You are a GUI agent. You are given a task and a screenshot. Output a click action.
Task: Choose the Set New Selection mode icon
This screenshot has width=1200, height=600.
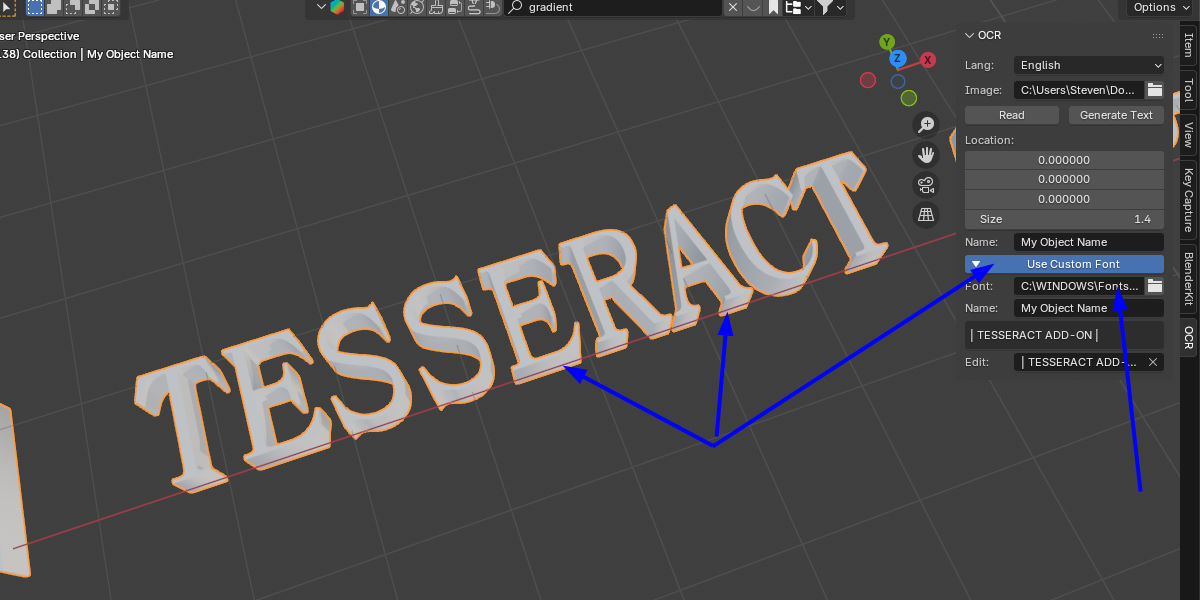pyautogui.click(x=35, y=7)
